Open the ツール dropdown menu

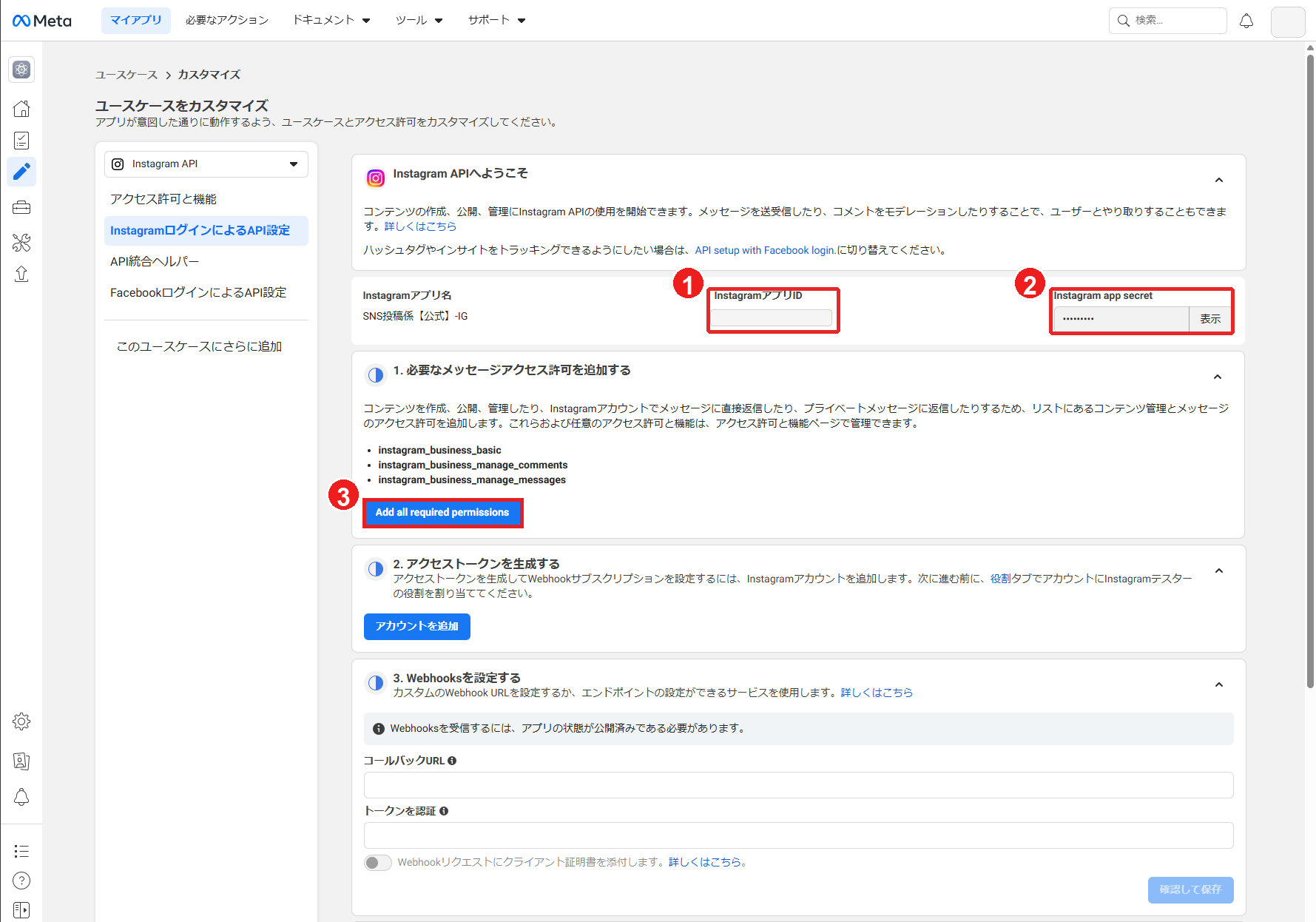click(419, 20)
